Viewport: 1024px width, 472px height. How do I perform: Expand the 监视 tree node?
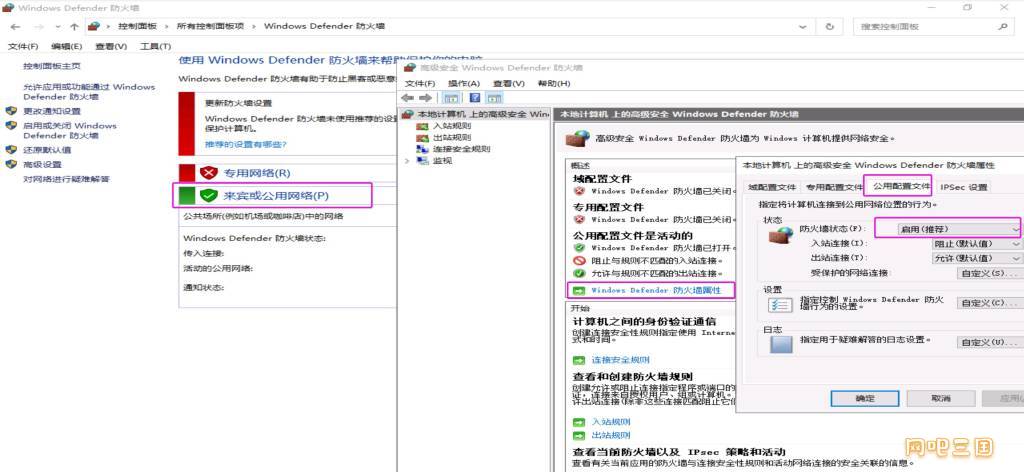(408, 161)
